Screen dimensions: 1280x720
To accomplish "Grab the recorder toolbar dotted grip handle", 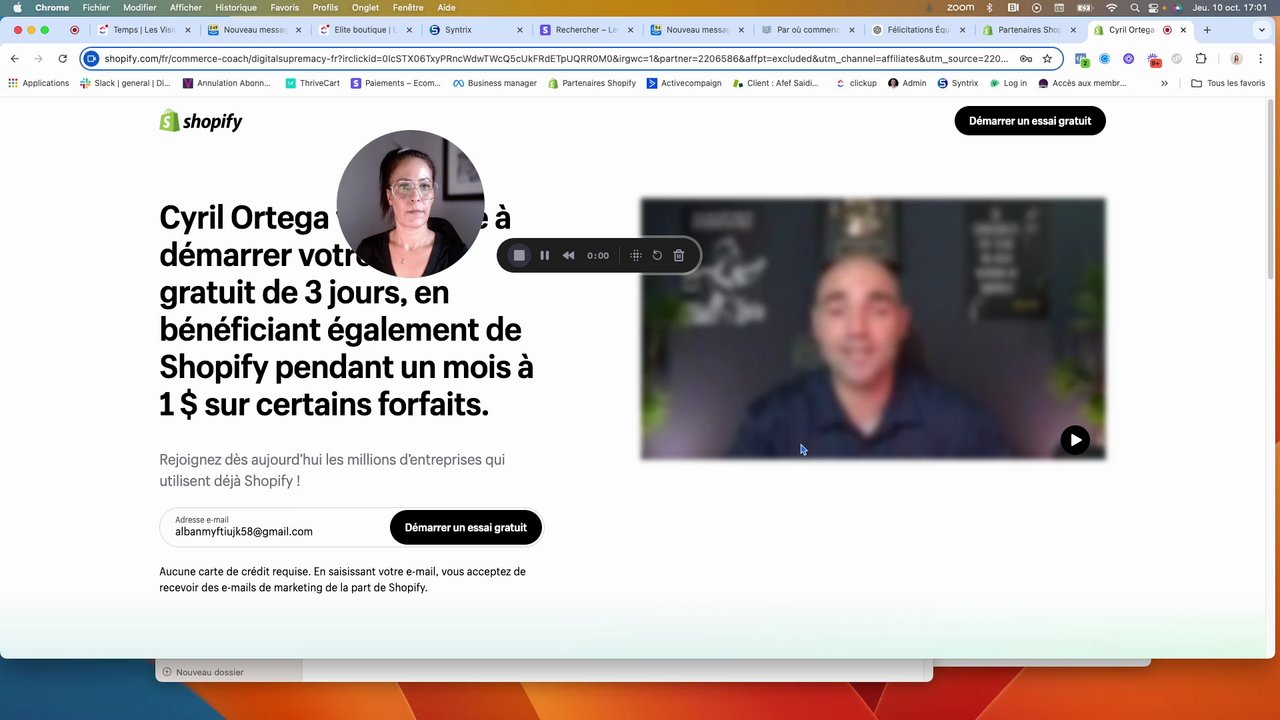I will point(635,255).
